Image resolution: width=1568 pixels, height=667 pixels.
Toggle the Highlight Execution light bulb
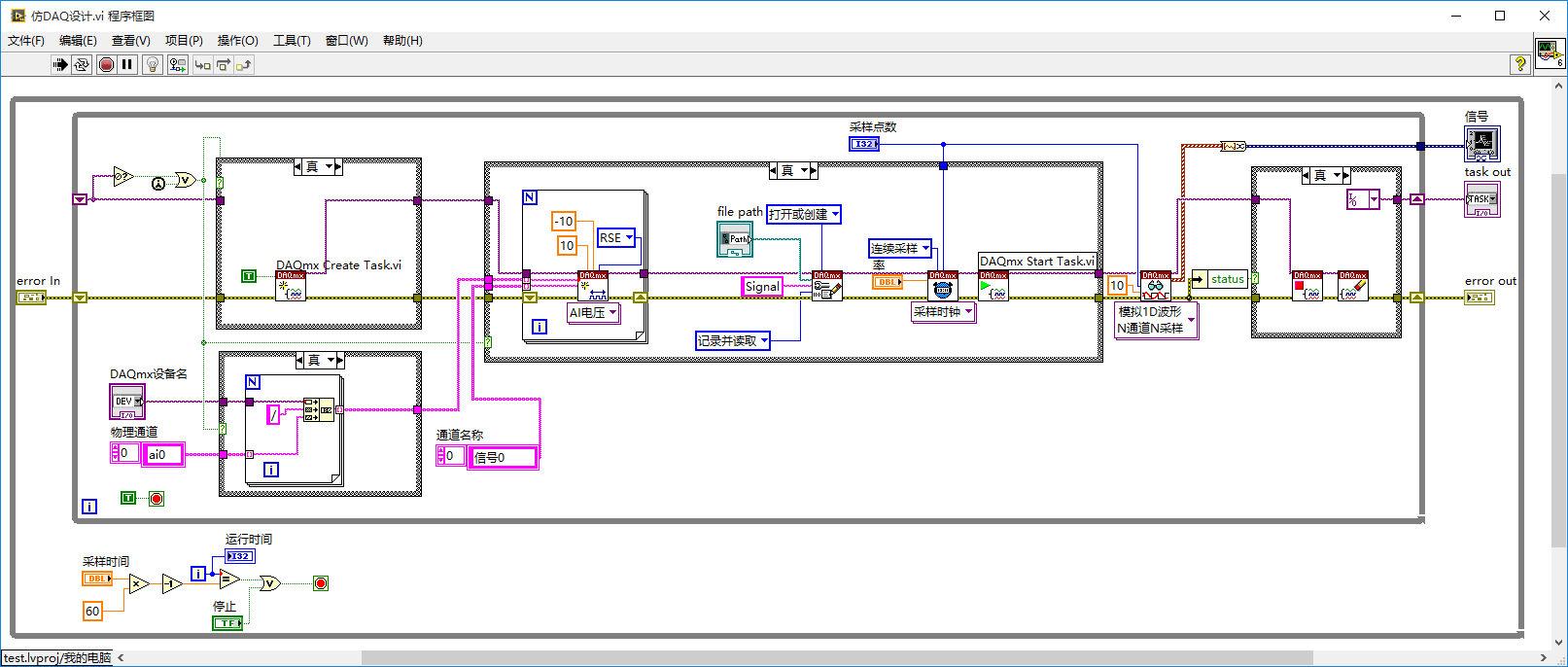point(153,64)
